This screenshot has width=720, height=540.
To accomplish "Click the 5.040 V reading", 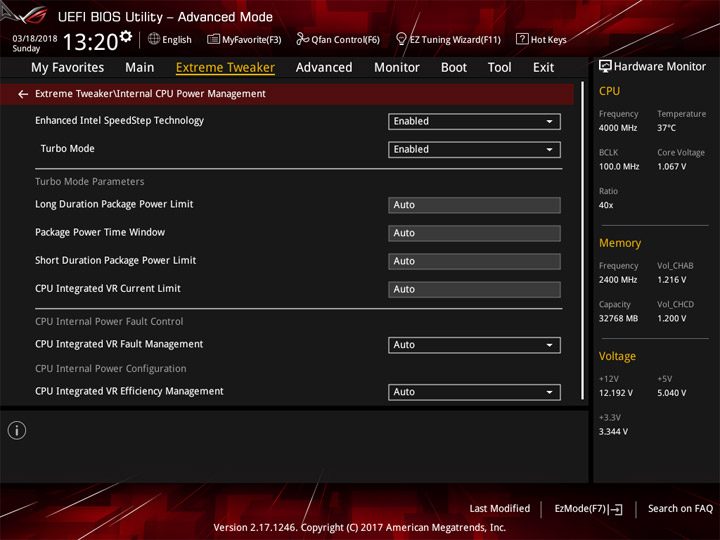I will (672, 393).
